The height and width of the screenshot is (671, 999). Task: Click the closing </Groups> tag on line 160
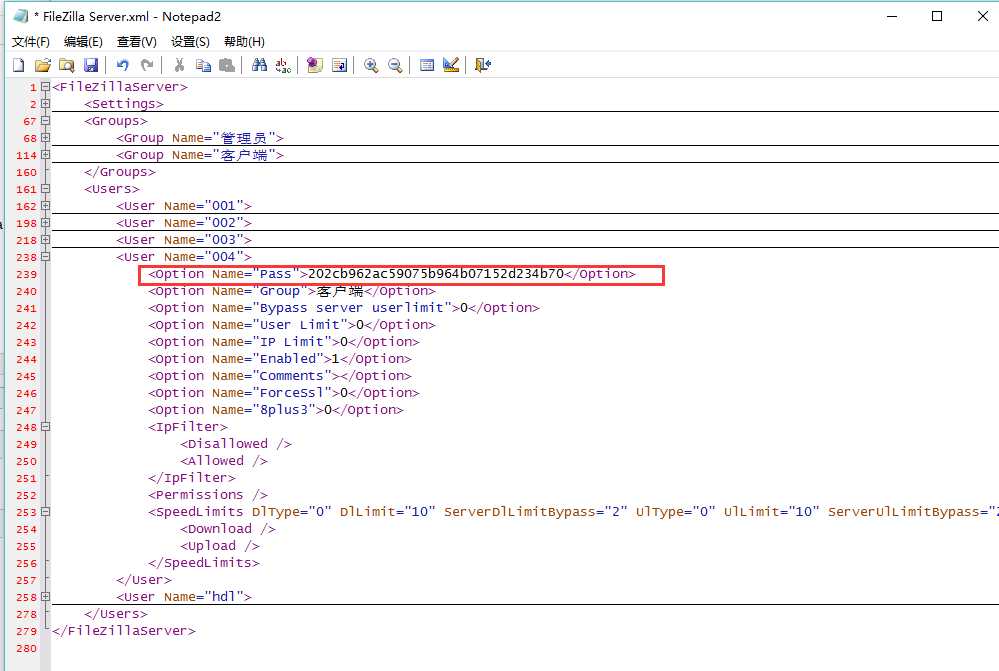pyautogui.click(x=120, y=172)
